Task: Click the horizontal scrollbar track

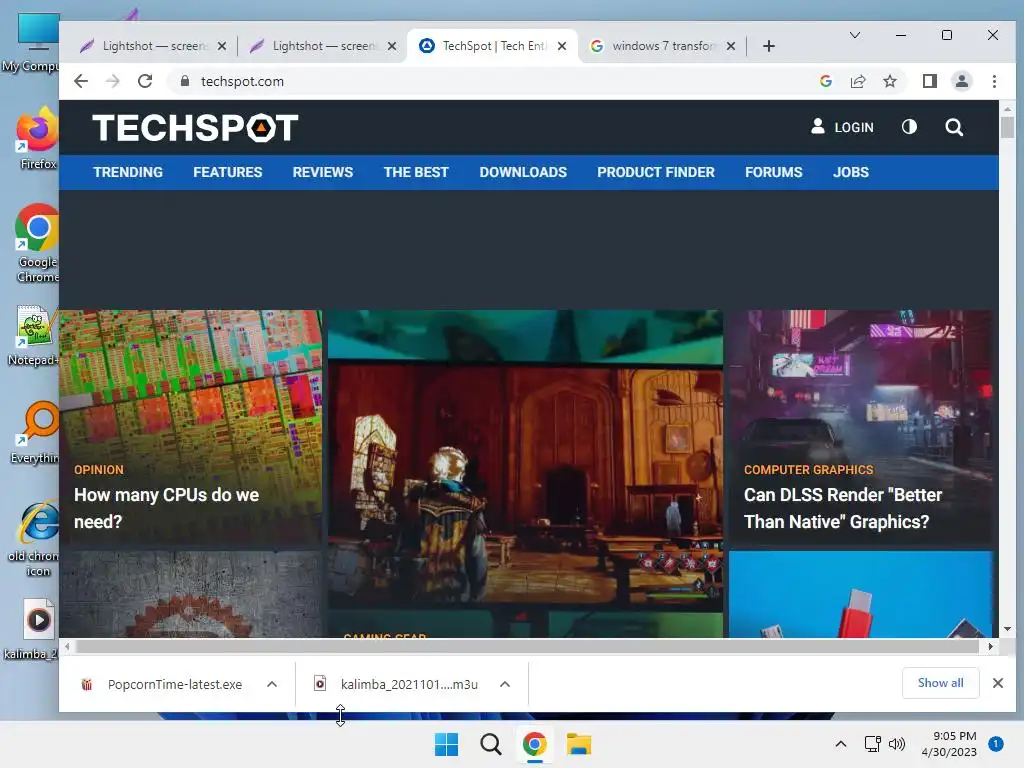Action: point(526,647)
